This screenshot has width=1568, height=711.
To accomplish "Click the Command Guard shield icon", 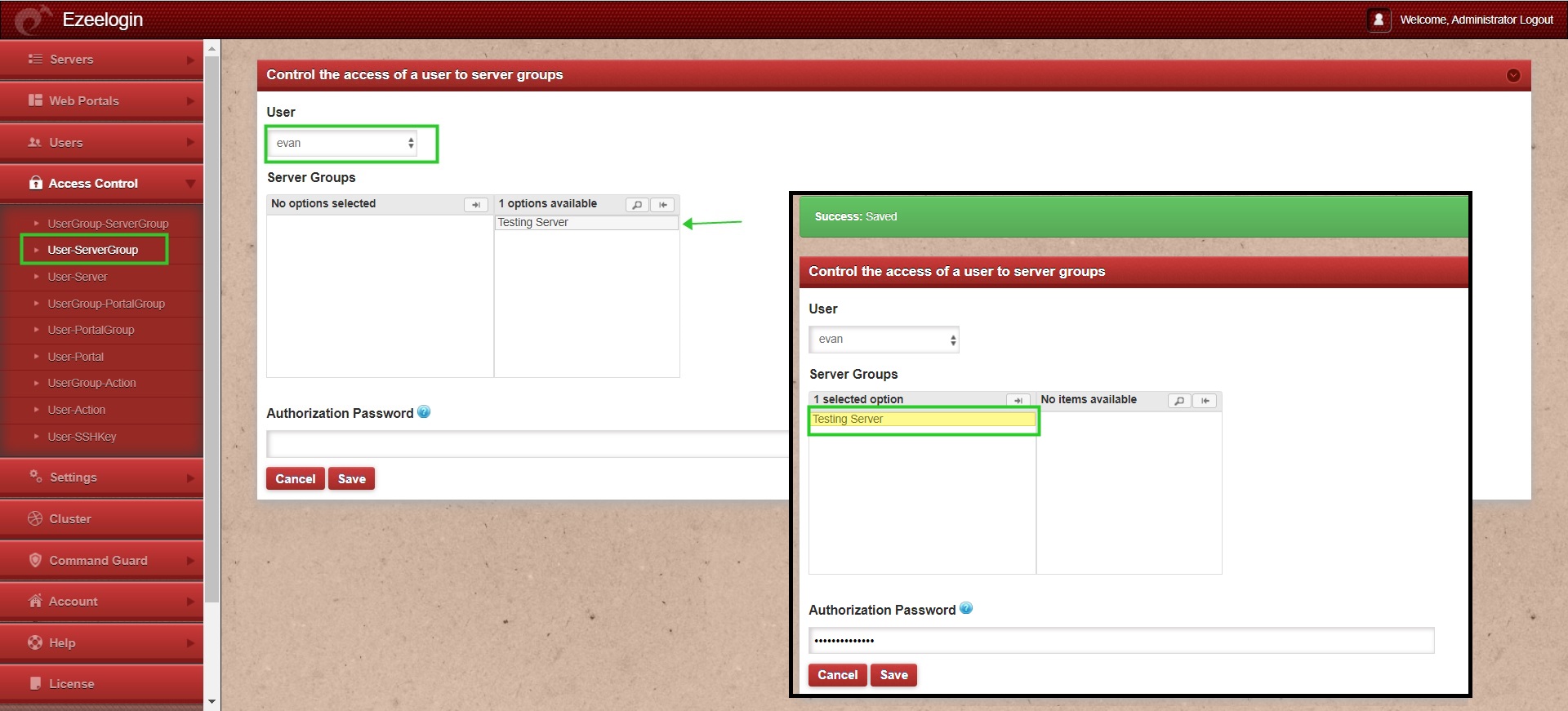I will (35, 560).
